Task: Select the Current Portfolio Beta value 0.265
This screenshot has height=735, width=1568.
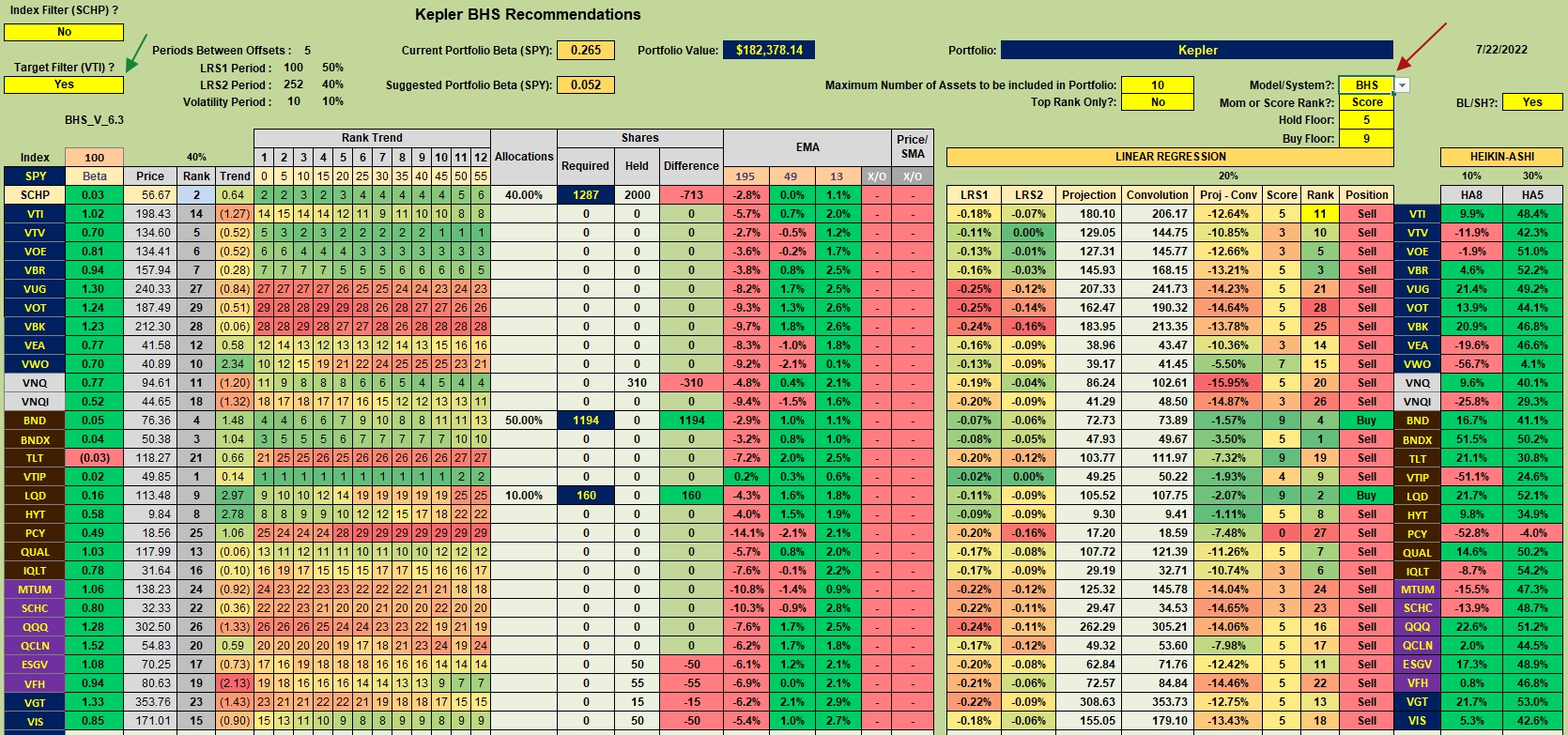Action: 586,51
